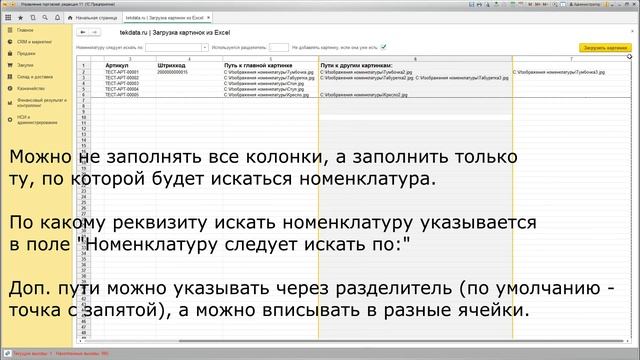
Task: Click the Продажи bag icon in sidebar
Action: (x=10, y=53)
